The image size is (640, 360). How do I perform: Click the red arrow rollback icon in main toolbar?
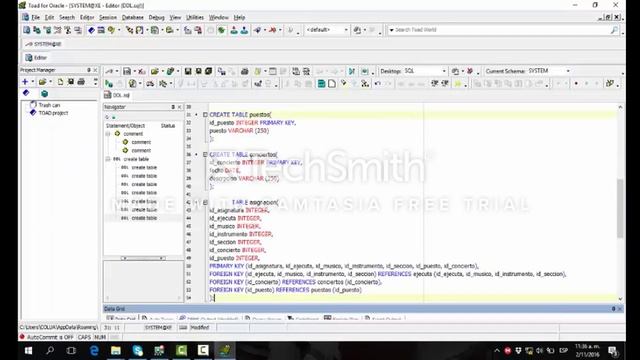pyautogui.click(x=272, y=30)
